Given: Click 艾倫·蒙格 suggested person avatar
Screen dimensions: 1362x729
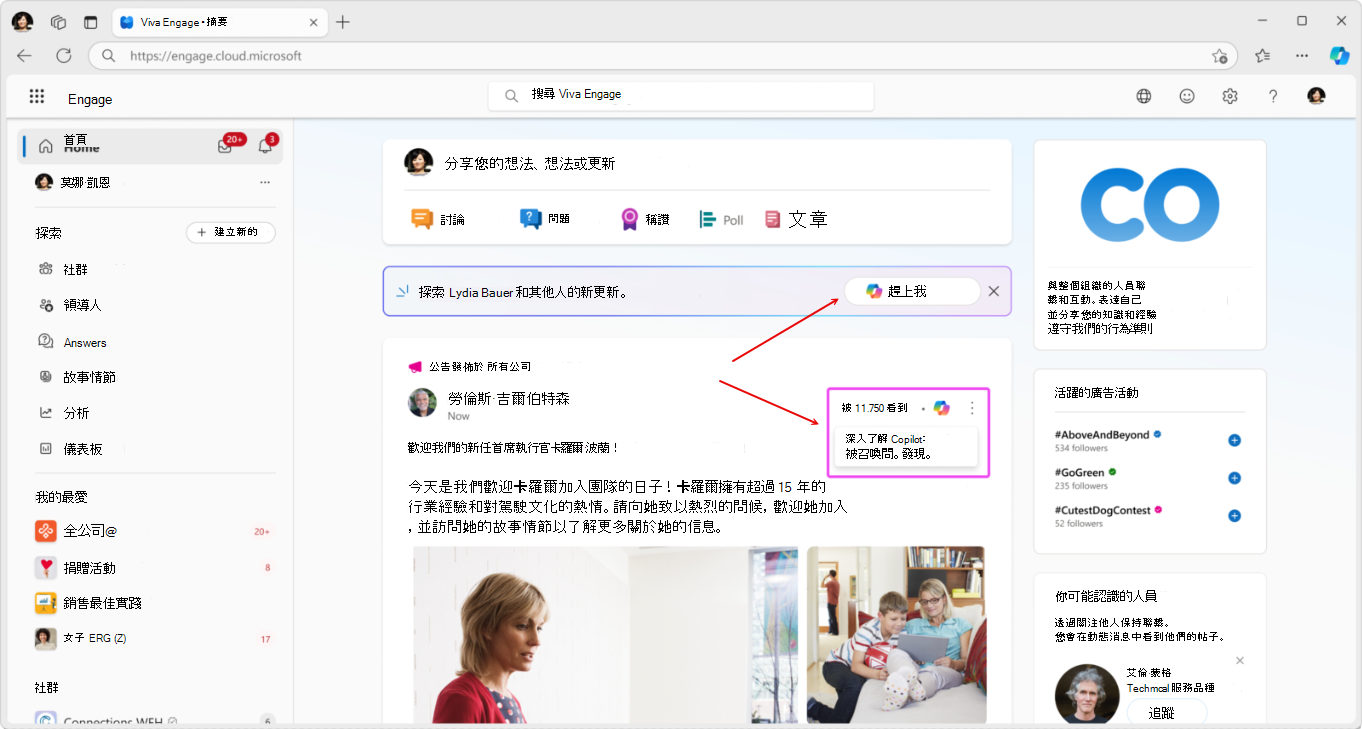Looking at the screenshot, I should 1086,694.
